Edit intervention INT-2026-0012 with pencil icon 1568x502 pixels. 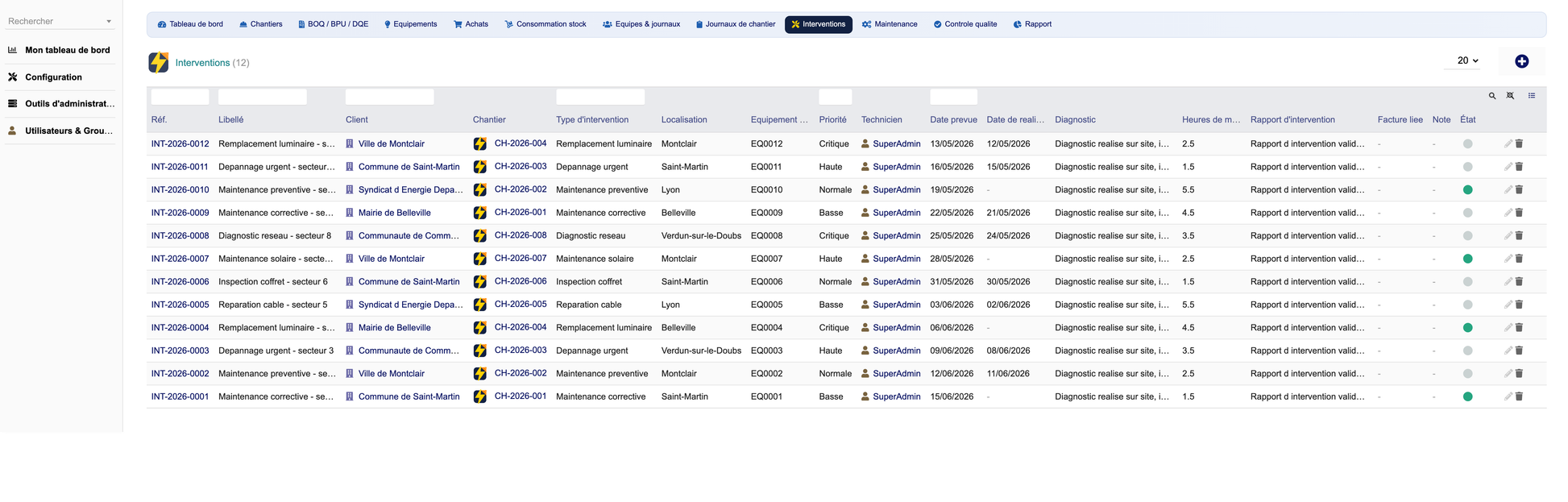tap(1508, 143)
